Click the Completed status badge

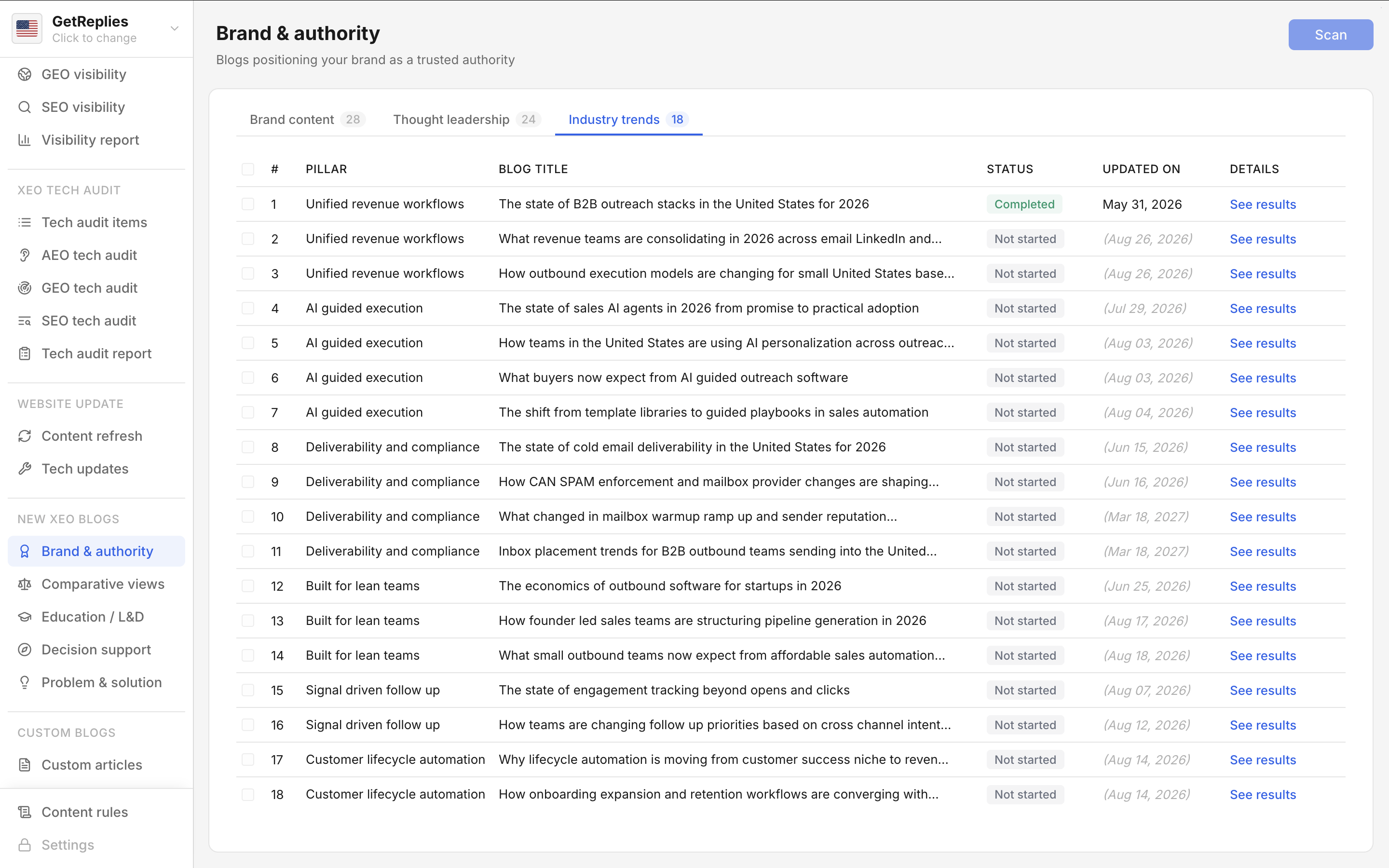pos(1024,204)
